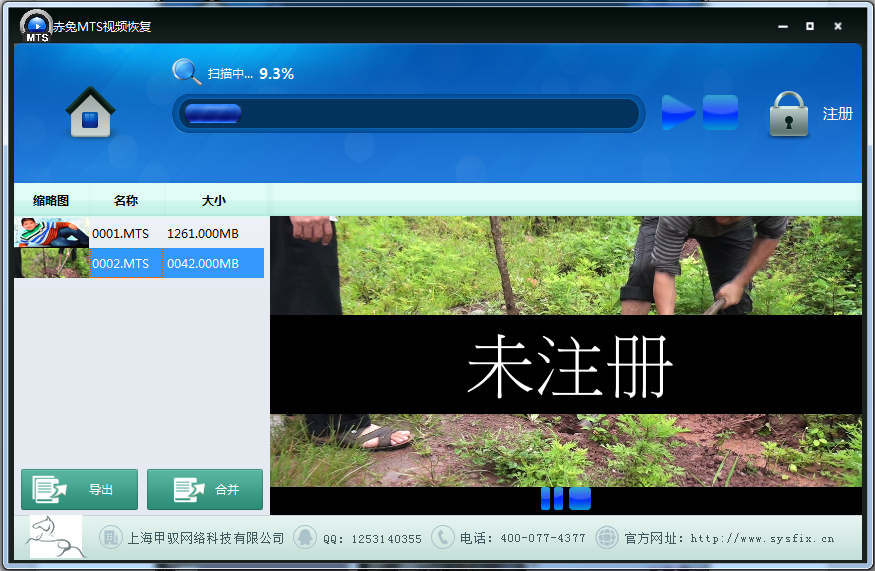This screenshot has width=875, height=571.
Task: Click the company building icon
Action: coord(110,538)
